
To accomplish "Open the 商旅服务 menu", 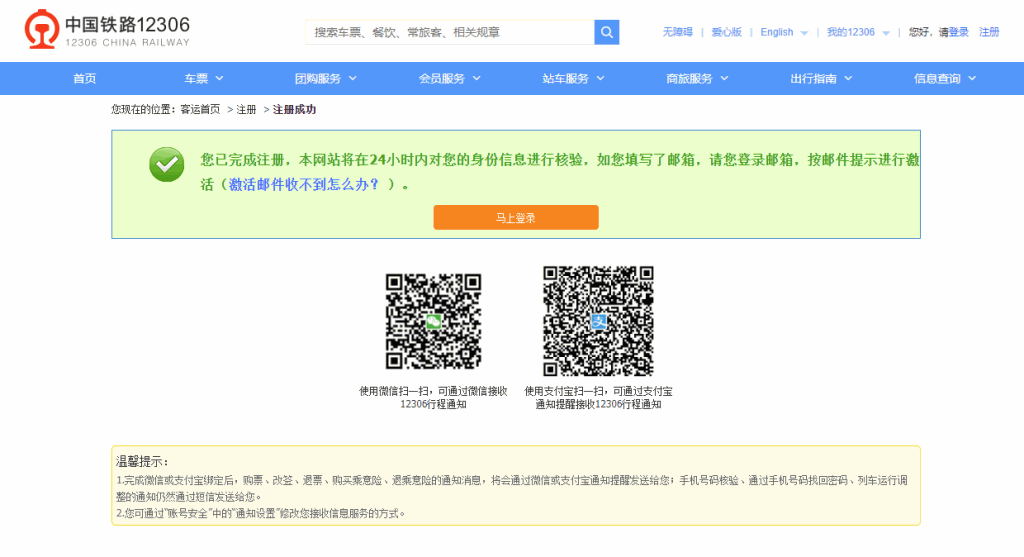I will [697, 78].
